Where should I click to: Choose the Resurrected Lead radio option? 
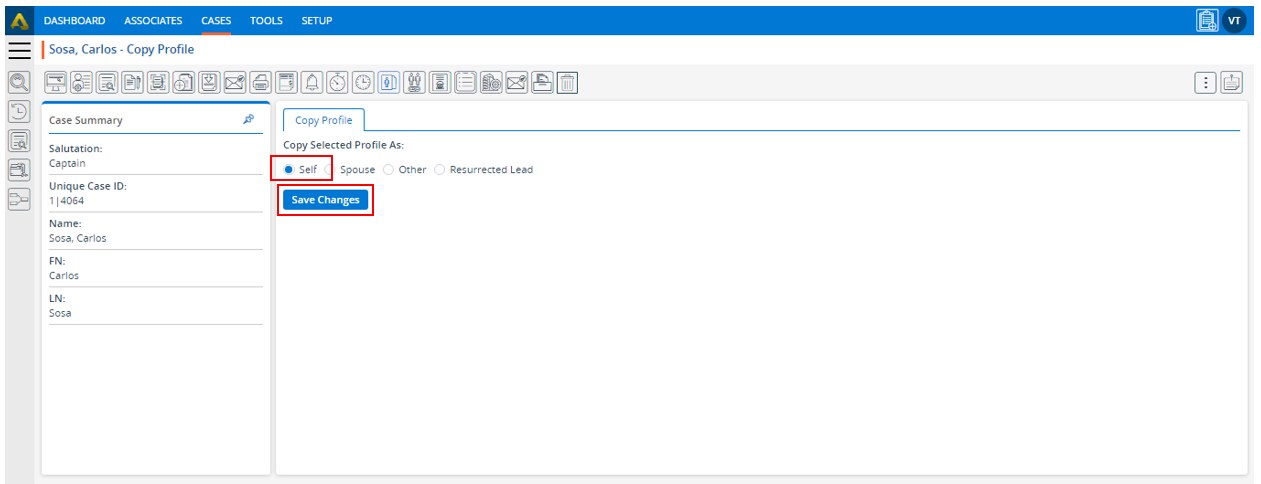[x=440, y=170]
